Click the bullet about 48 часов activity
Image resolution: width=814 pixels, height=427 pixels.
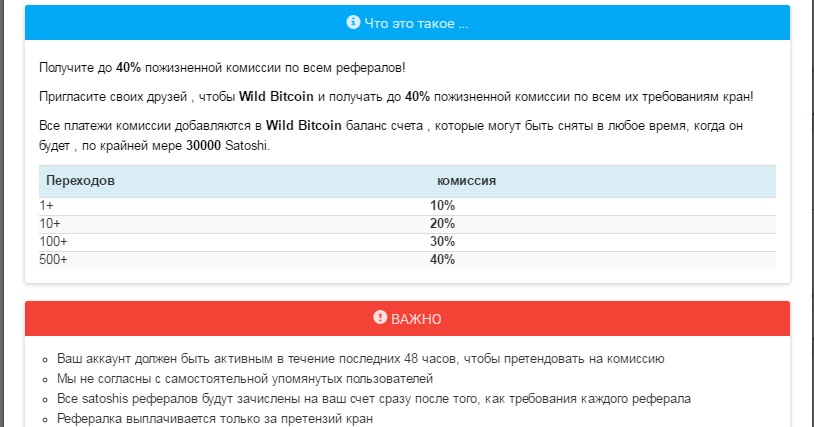pyautogui.click(x=360, y=358)
